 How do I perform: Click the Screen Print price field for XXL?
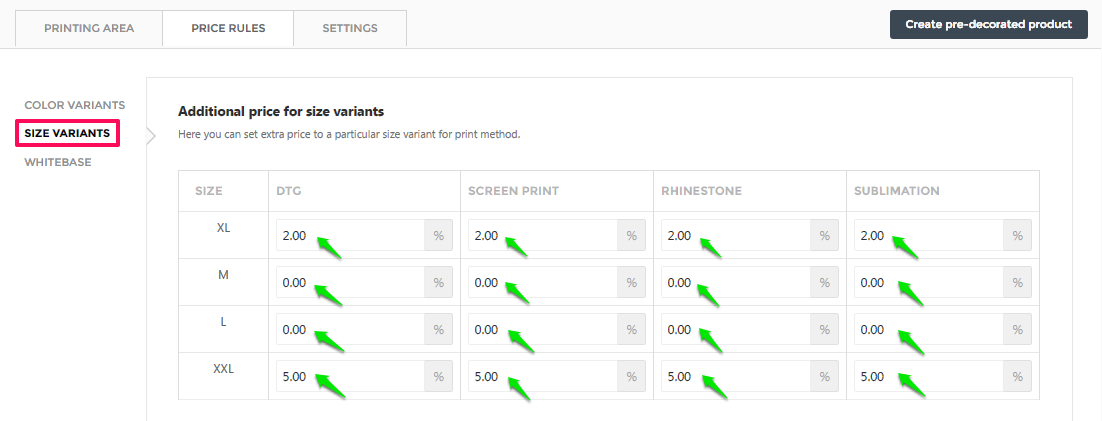point(543,376)
